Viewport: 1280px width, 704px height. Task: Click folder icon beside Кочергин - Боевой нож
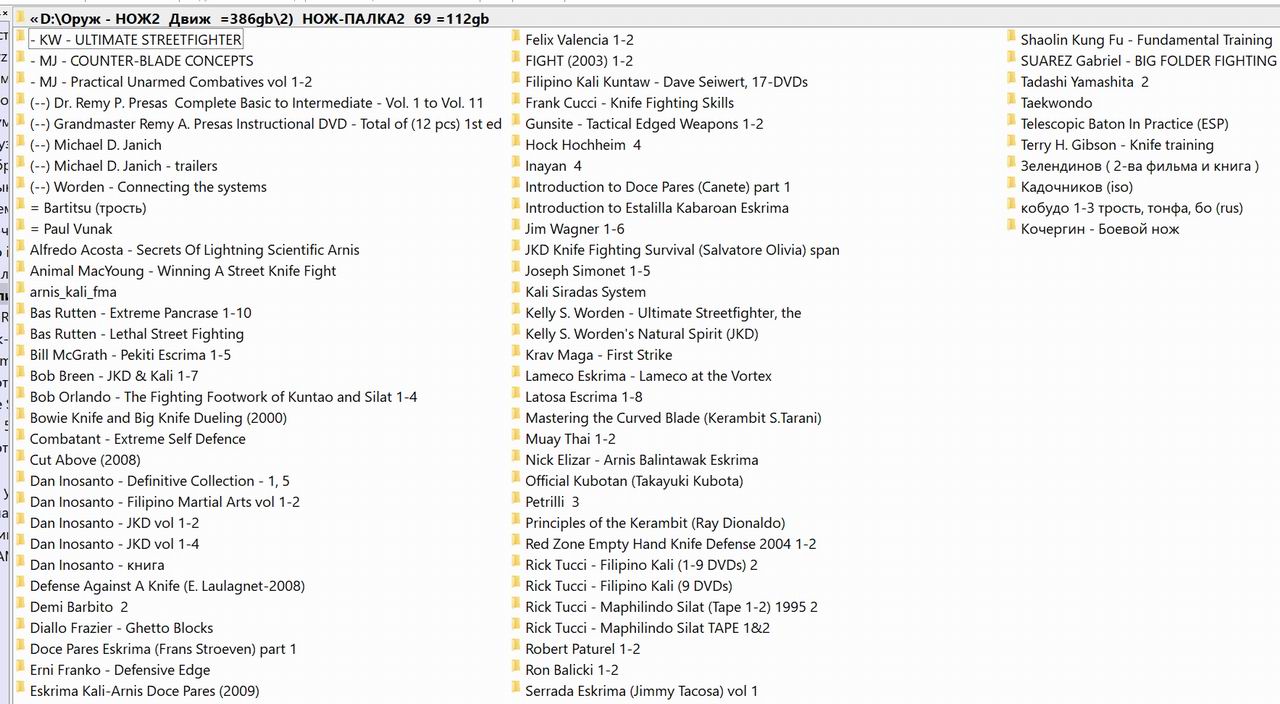click(1011, 228)
